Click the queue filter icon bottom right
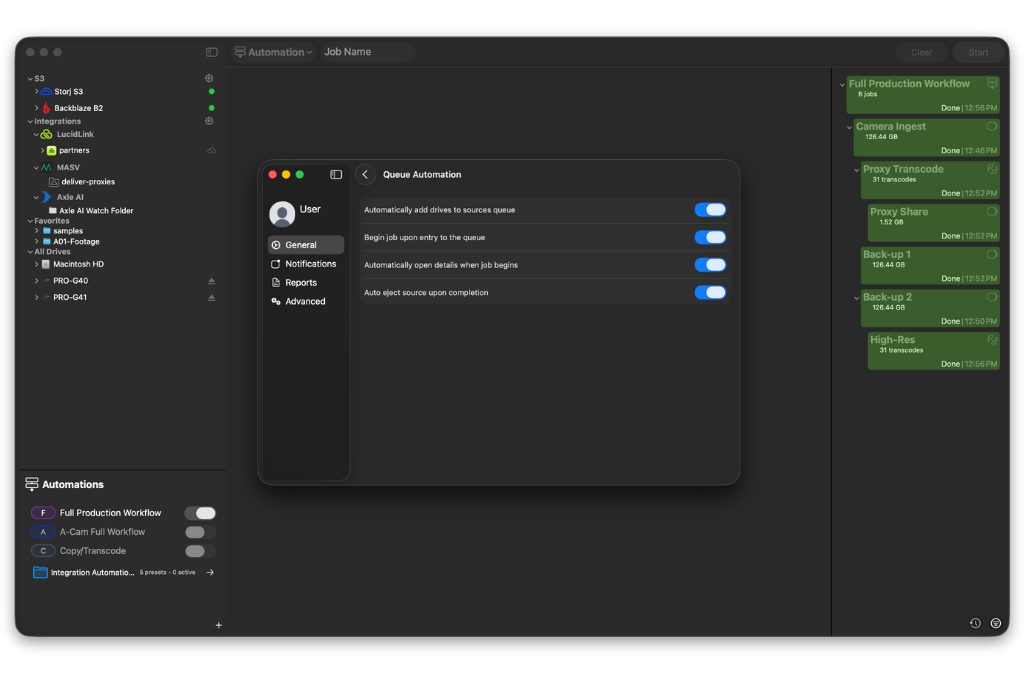The height and width of the screenshot is (683, 1024). click(996, 623)
